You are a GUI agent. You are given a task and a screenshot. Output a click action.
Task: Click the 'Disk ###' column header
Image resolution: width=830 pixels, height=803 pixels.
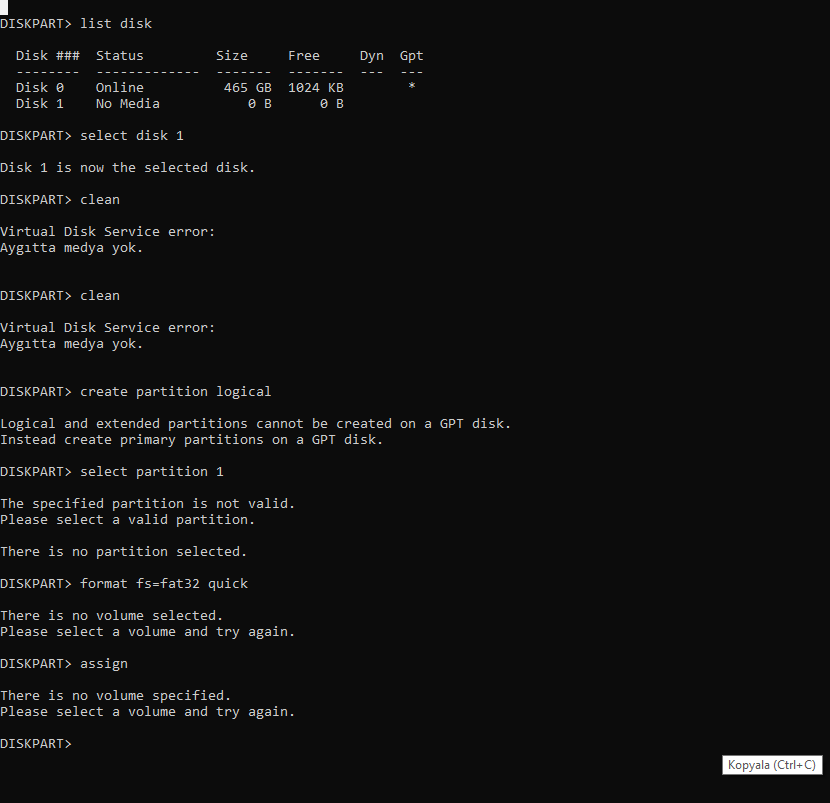coord(48,56)
